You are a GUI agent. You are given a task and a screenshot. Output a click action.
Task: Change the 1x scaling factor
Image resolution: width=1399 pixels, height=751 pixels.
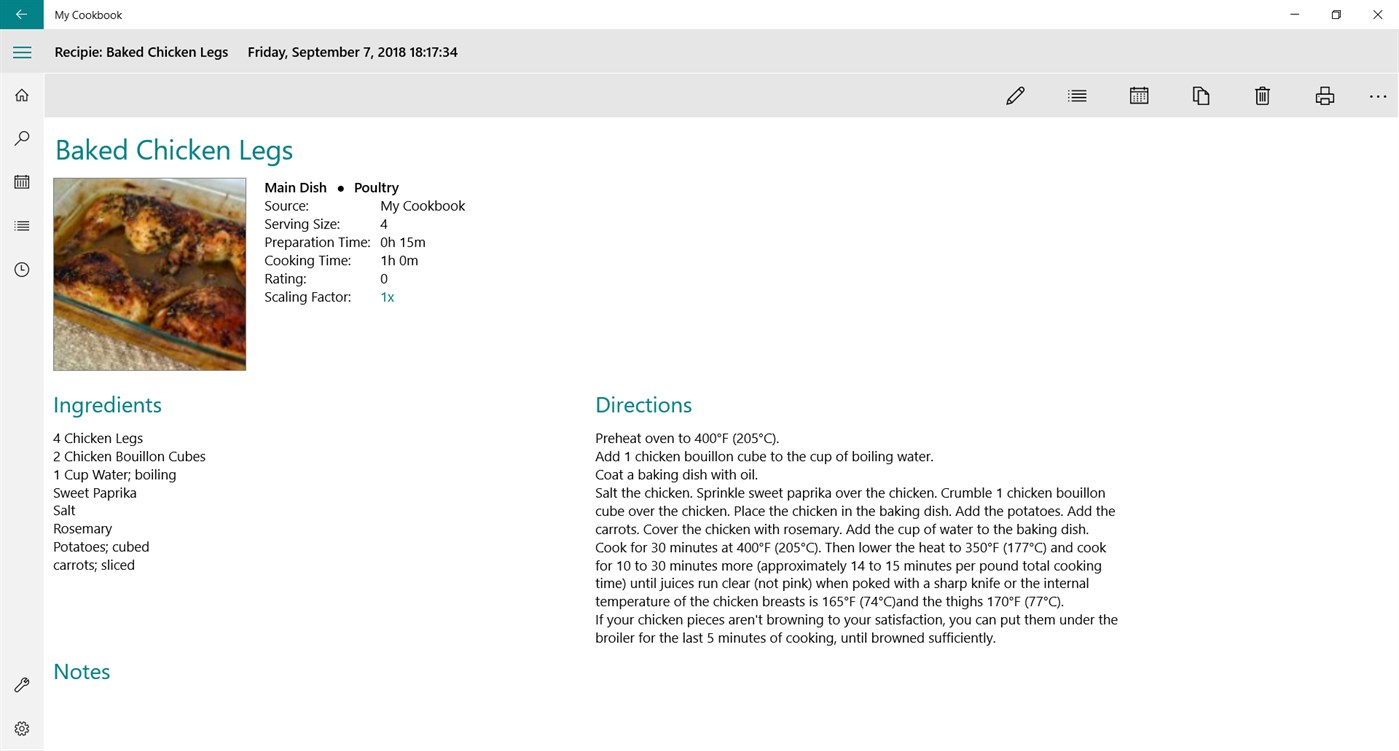coord(387,296)
